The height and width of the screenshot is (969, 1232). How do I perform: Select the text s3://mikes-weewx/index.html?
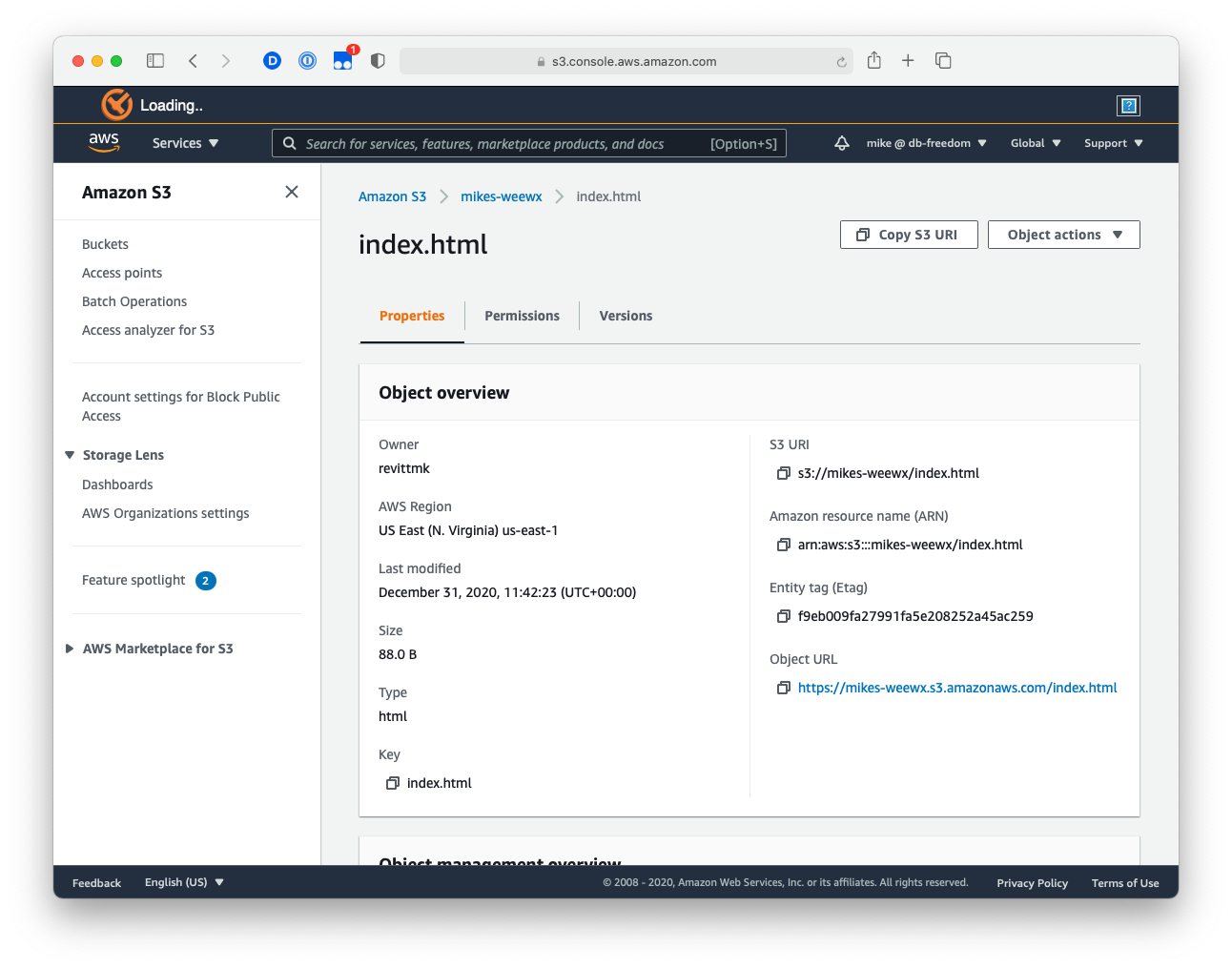(x=889, y=473)
